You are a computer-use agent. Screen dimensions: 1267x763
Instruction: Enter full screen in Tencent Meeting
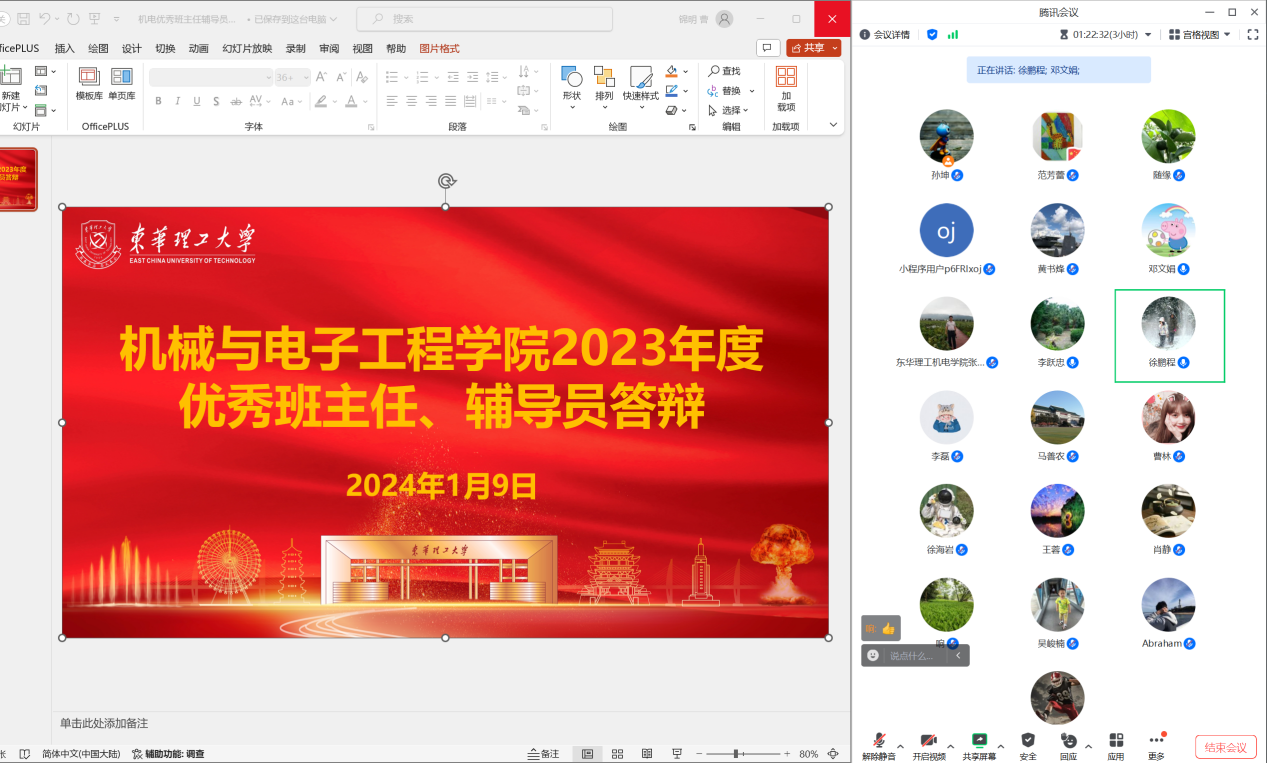pos(1252,34)
